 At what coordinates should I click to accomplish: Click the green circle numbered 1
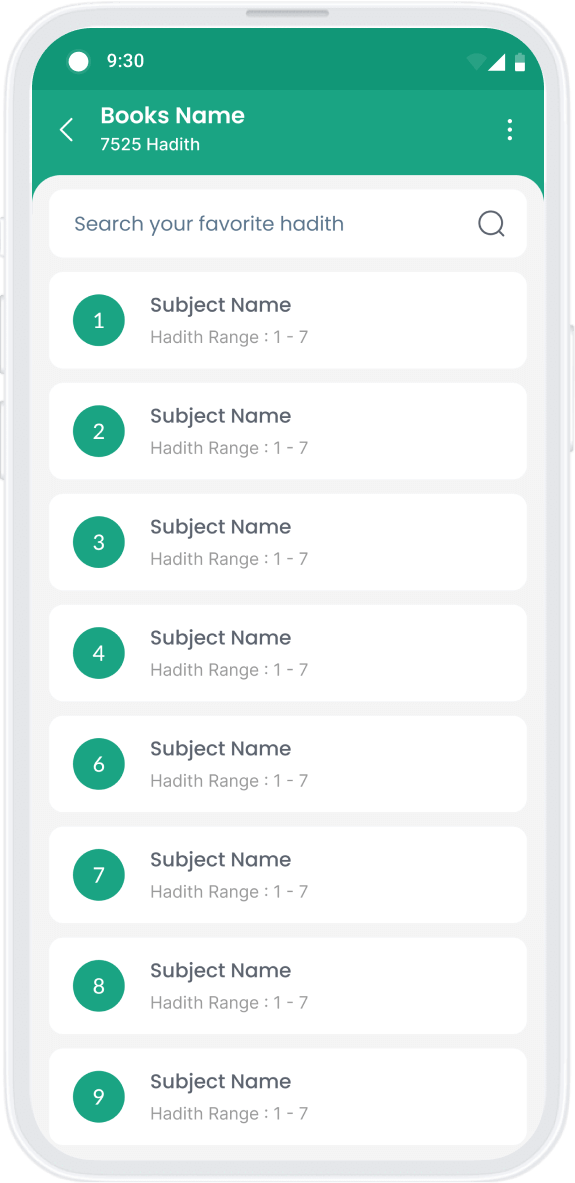99,321
